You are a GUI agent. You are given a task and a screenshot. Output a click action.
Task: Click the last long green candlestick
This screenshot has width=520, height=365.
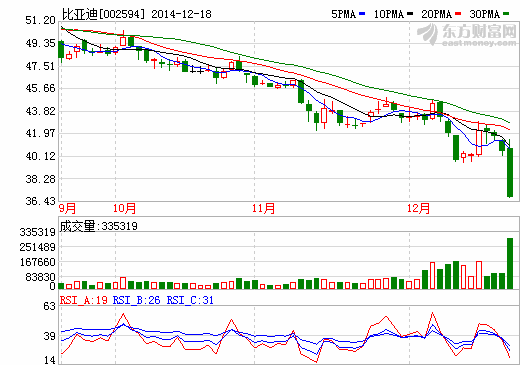[x=510, y=172]
